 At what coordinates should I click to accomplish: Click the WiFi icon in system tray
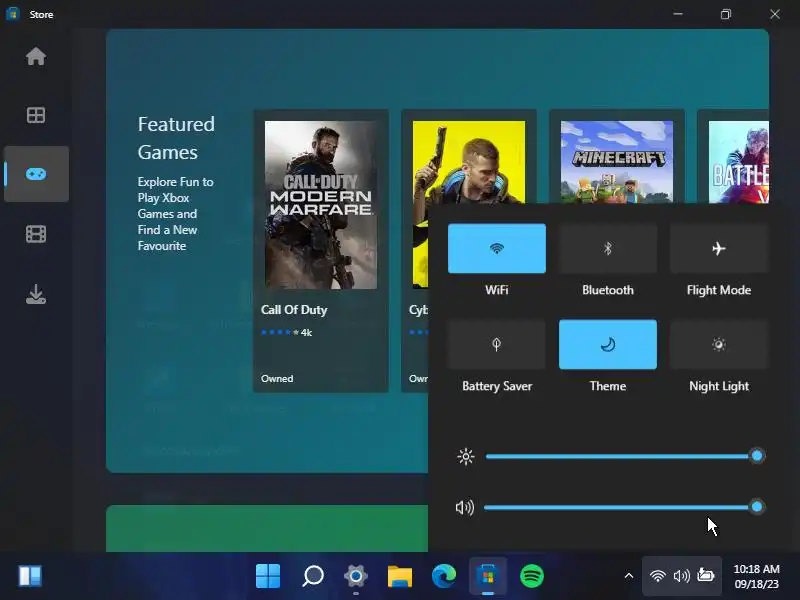click(x=658, y=576)
